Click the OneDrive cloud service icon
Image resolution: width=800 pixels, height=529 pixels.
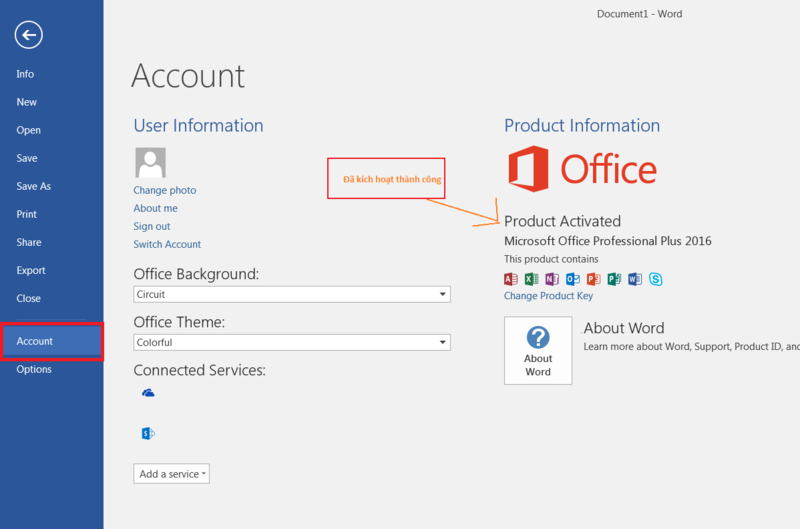pyautogui.click(x=148, y=393)
